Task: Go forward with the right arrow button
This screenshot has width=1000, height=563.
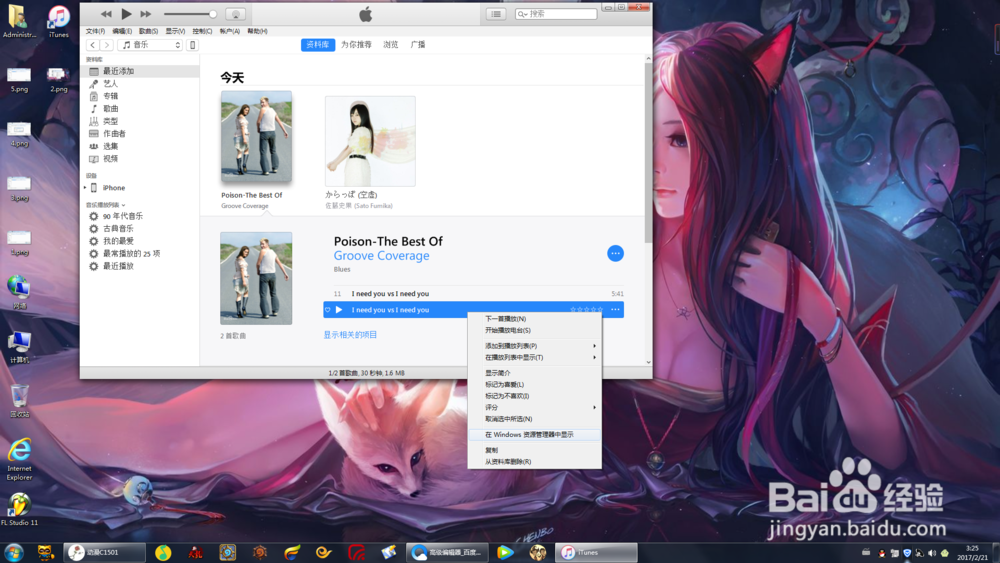Action: pyautogui.click(x=107, y=45)
